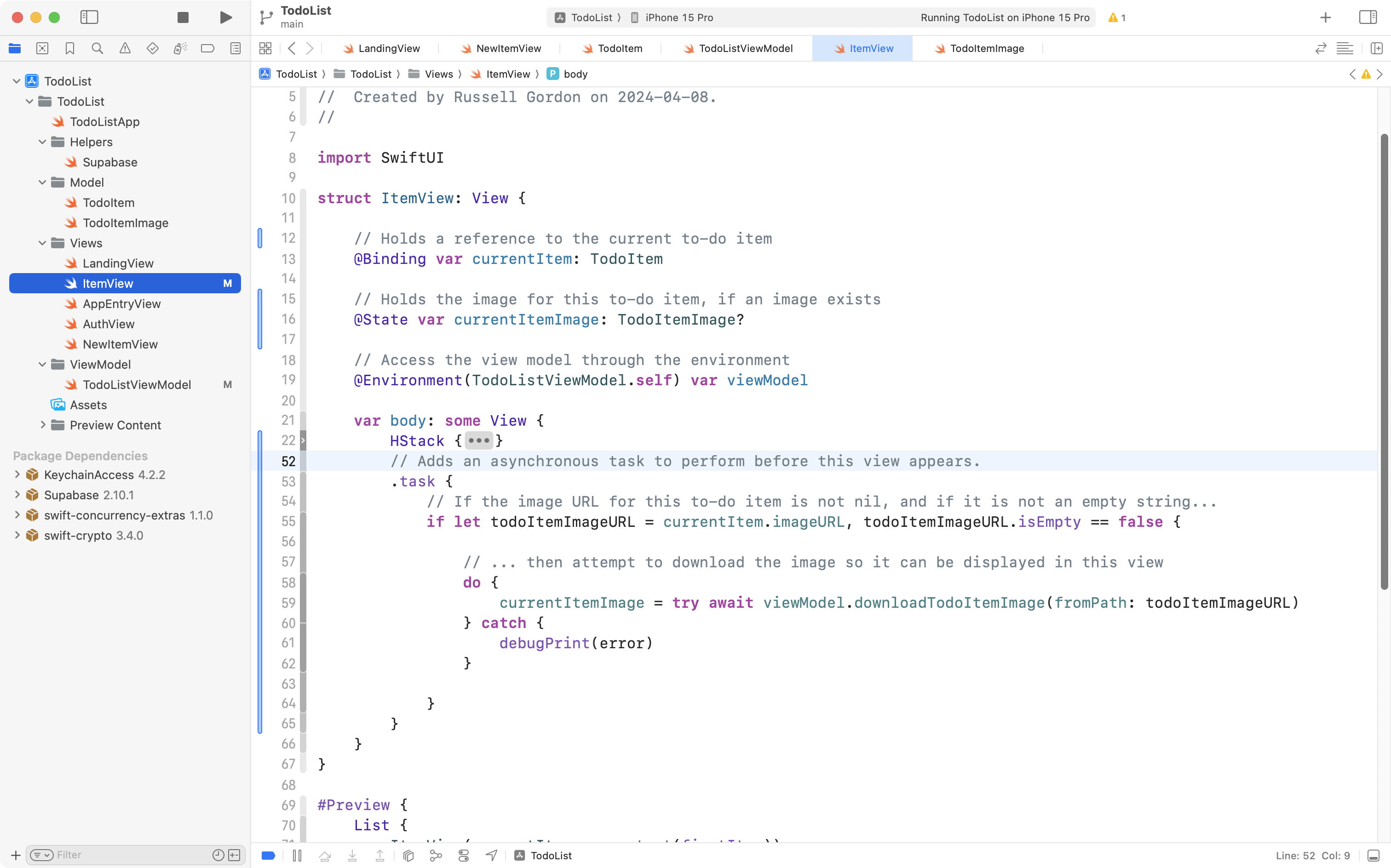Open the Debug gauge navigator
This screenshot has width=1391, height=868.
click(x=180, y=48)
